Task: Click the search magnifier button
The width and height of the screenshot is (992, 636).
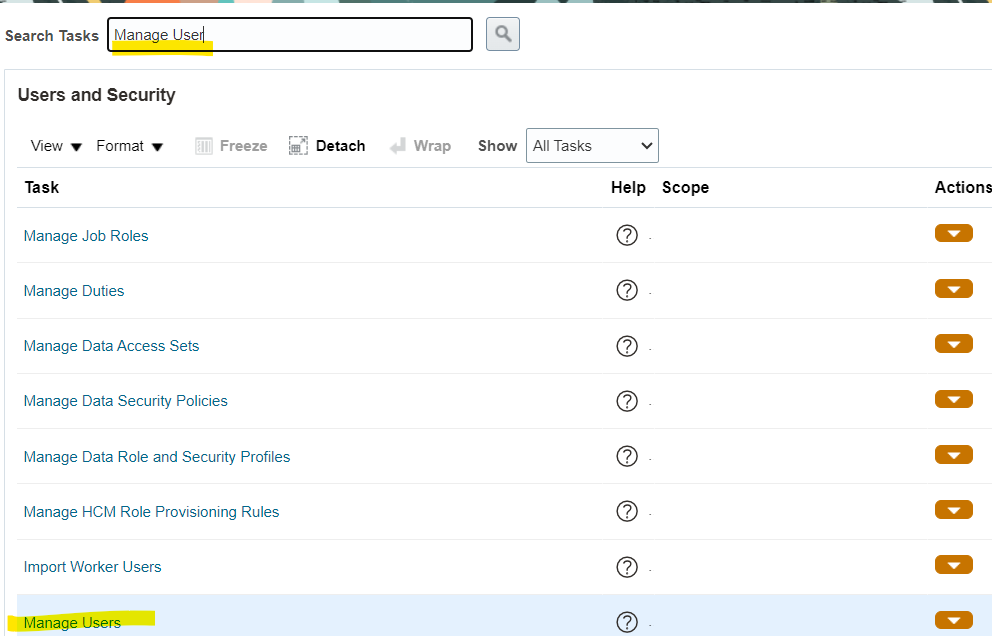Action: click(x=502, y=34)
